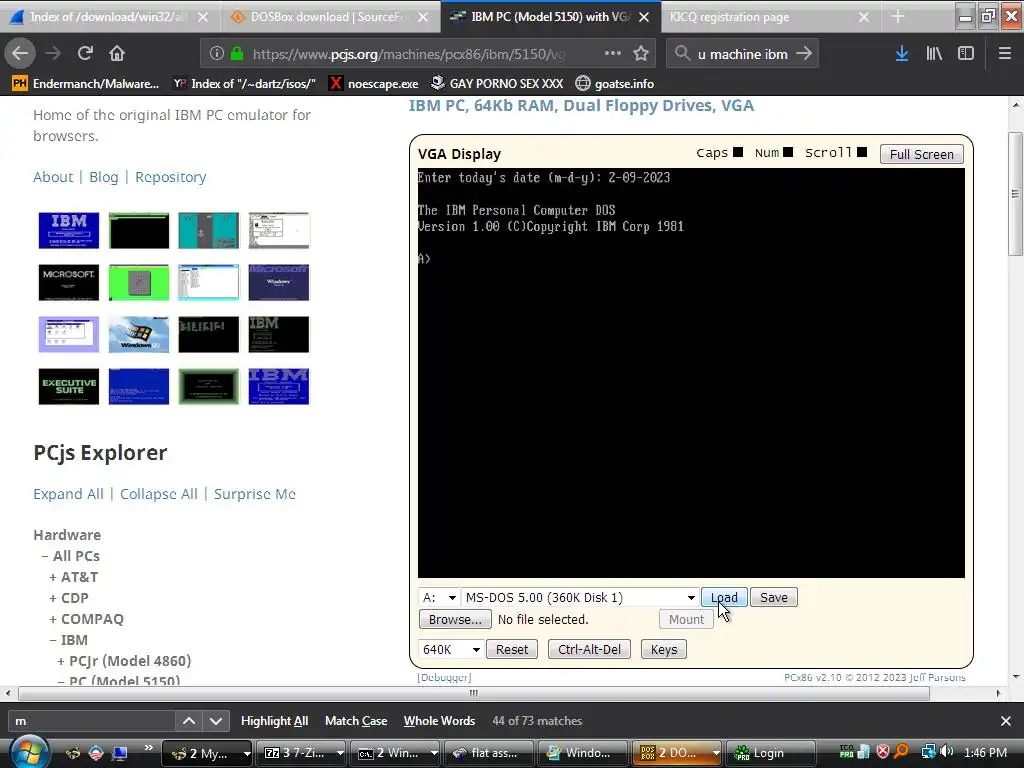The height and width of the screenshot is (768, 1024).
Task: Open Endermanch/Malware bookmark
Action: coord(86,84)
